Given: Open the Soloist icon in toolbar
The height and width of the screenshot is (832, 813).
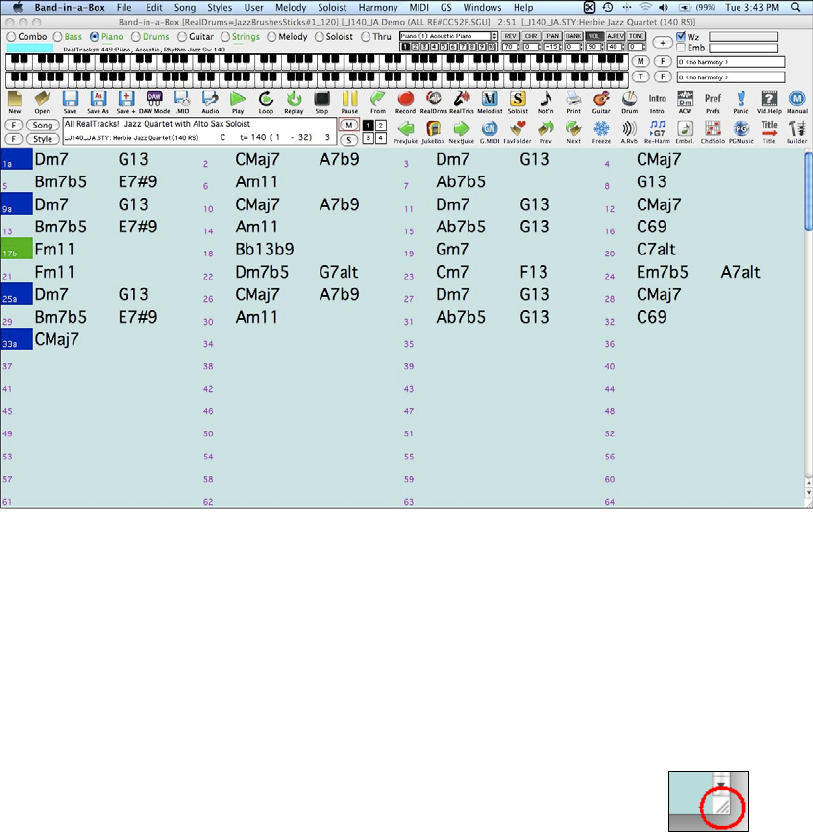Looking at the screenshot, I should [518, 99].
